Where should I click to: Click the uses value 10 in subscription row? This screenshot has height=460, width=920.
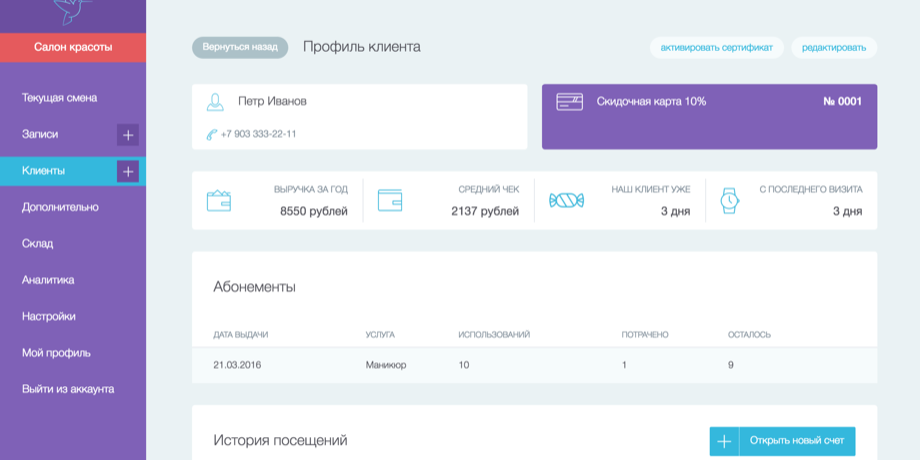click(464, 365)
